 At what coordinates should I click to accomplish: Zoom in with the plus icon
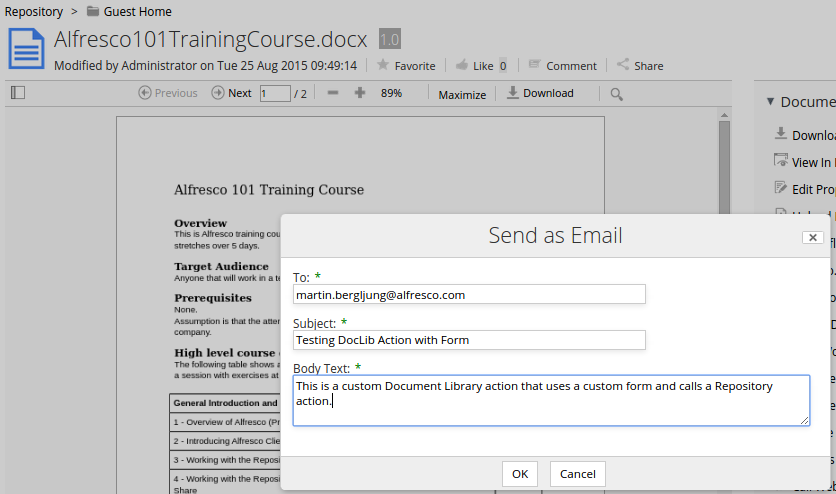click(x=360, y=93)
